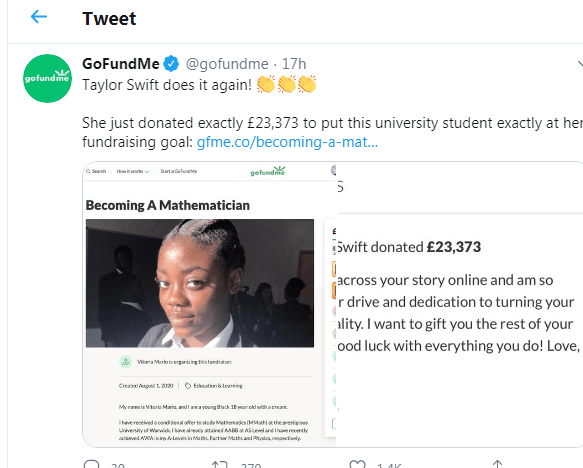Viewport: 583px width, 468px height.
Task: Click Start a GoFundMe menu item
Action: pos(178,171)
